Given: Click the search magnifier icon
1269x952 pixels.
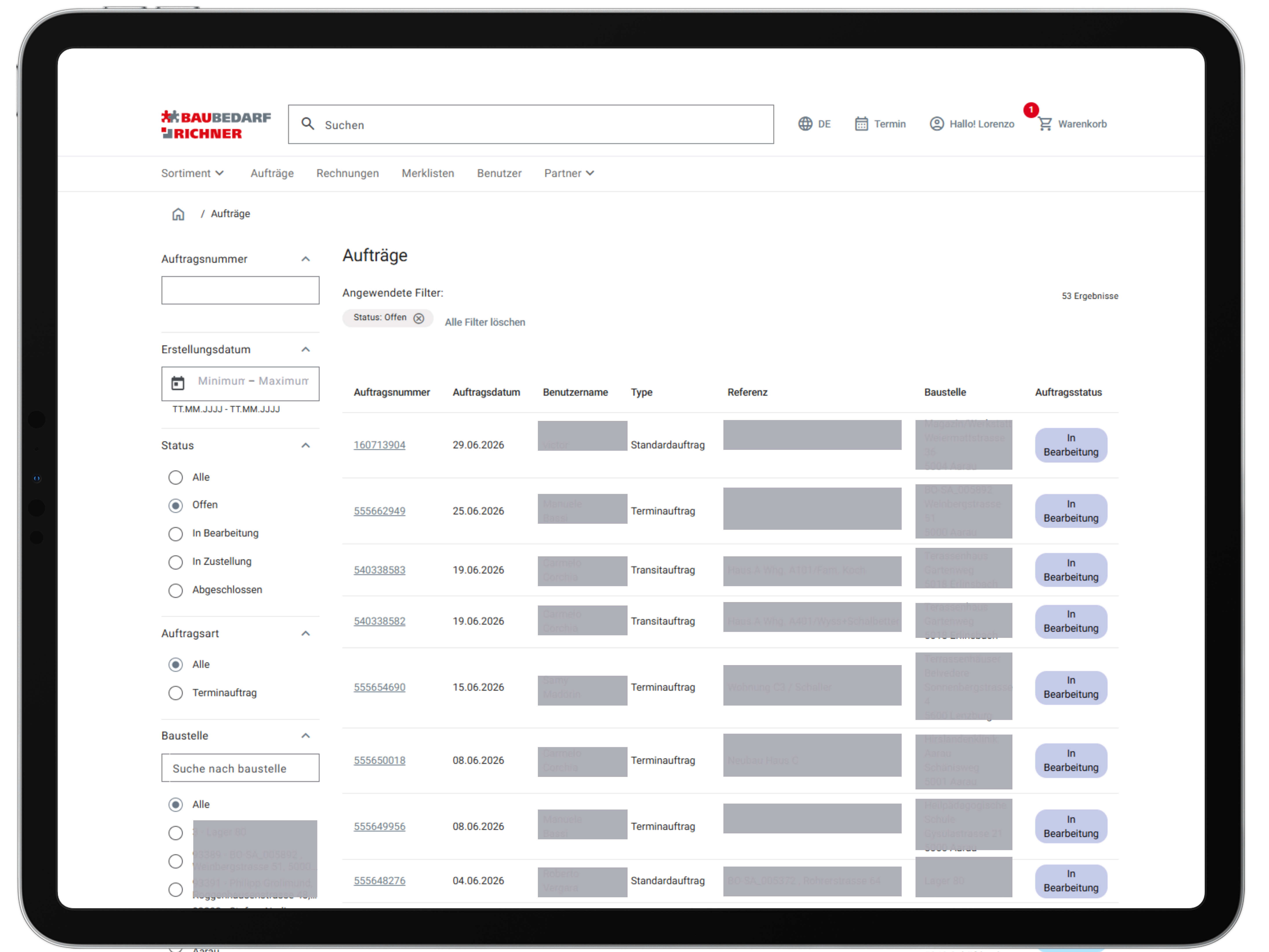Looking at the screenshot, I should click(x=308, y=124).
